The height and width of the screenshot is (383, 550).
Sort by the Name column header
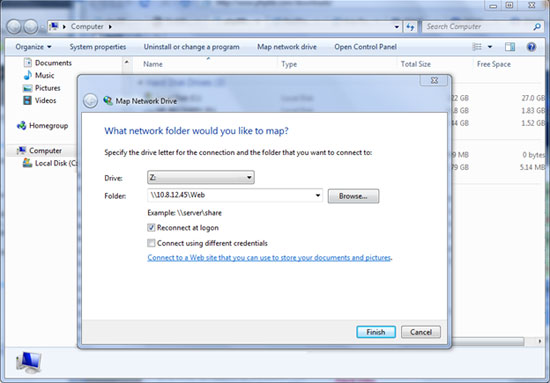coord(153,64)
